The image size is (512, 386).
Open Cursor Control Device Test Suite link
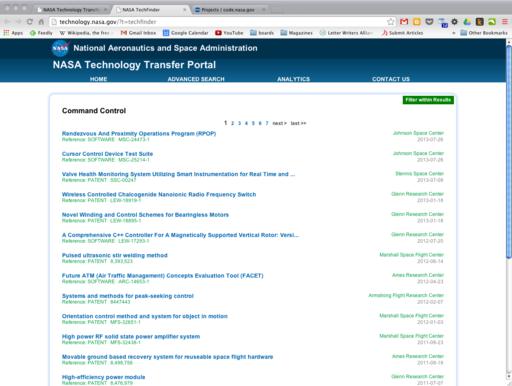click(107, 154)
